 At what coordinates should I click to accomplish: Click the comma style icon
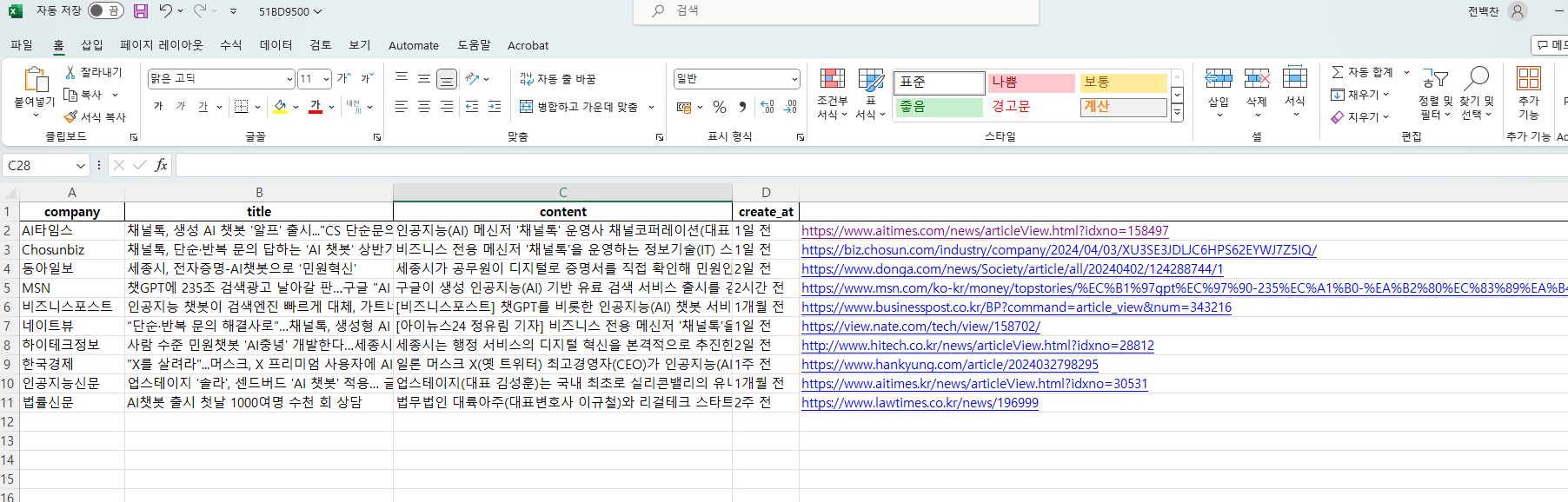tap(741, 107)
